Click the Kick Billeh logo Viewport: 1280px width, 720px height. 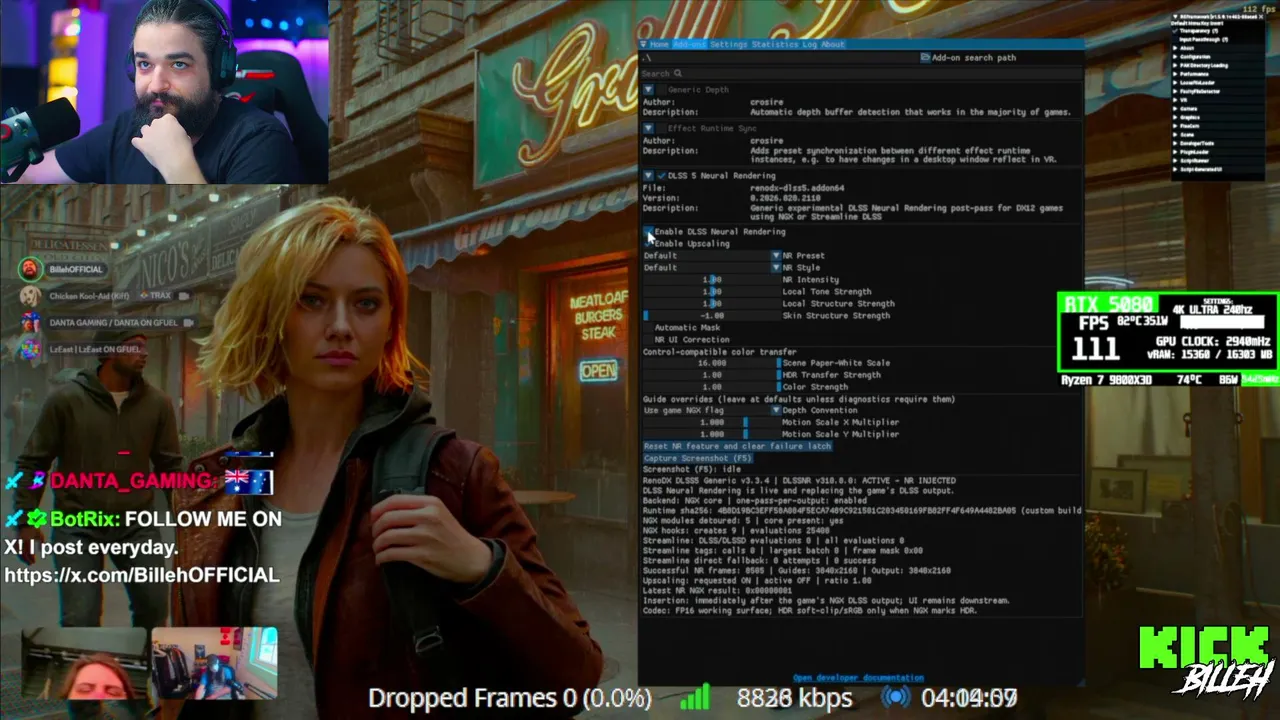pyautogui.click(x=1204, y=660)
